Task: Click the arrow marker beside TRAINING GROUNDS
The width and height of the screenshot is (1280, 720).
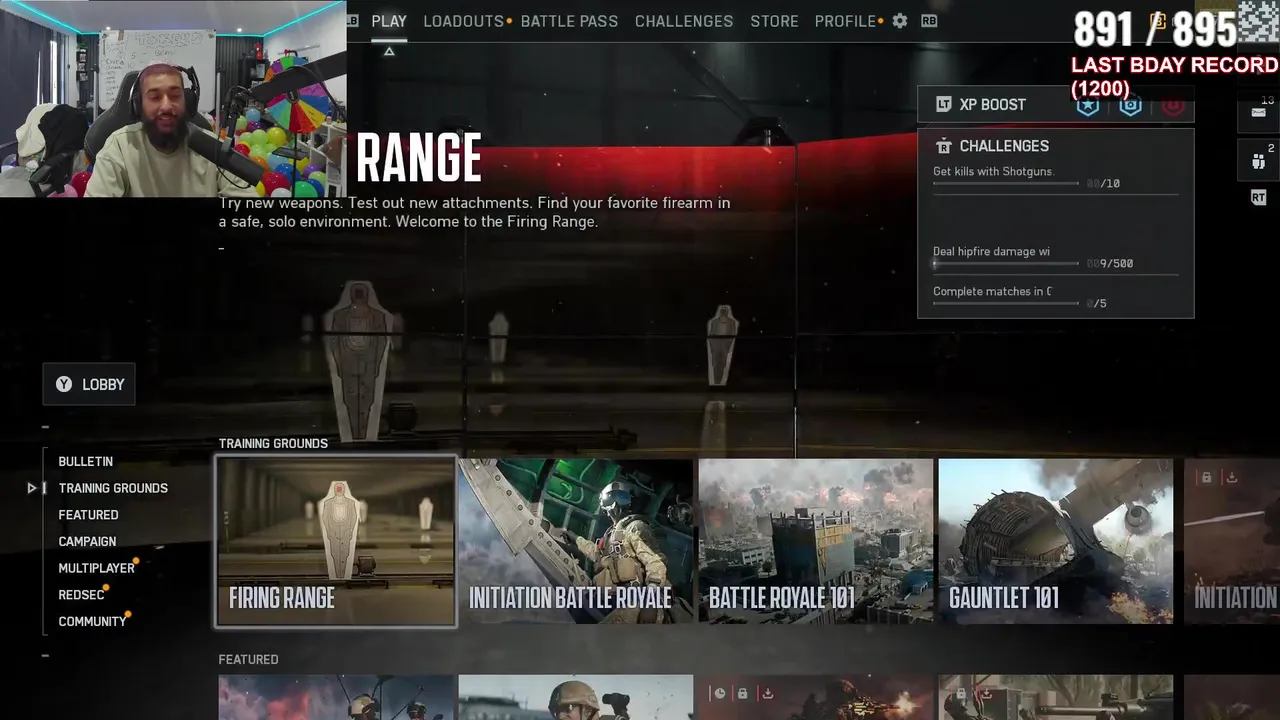Action: pyautogui.click(x=32, y=488)
